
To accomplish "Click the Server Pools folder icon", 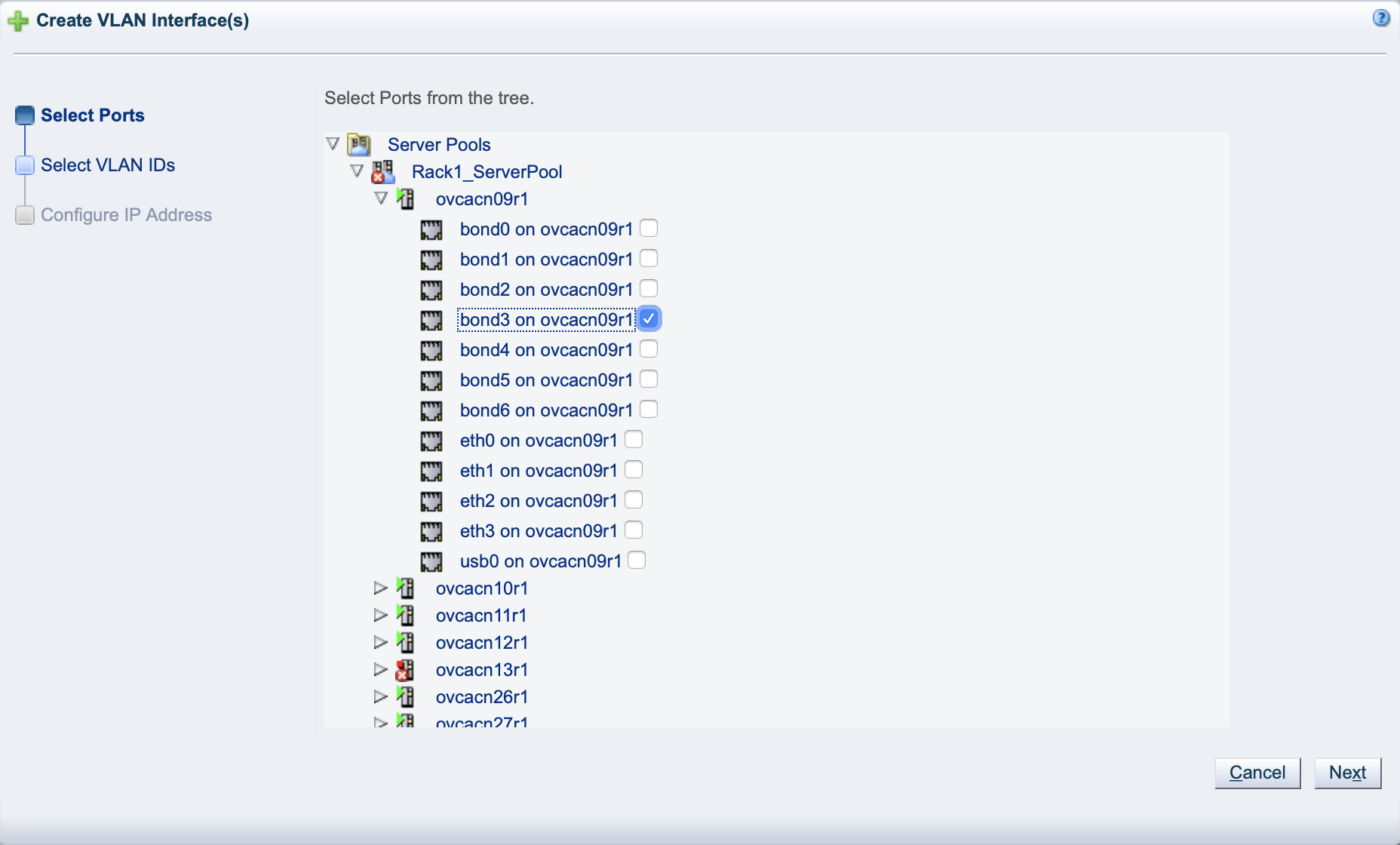I will coord(359,143).
